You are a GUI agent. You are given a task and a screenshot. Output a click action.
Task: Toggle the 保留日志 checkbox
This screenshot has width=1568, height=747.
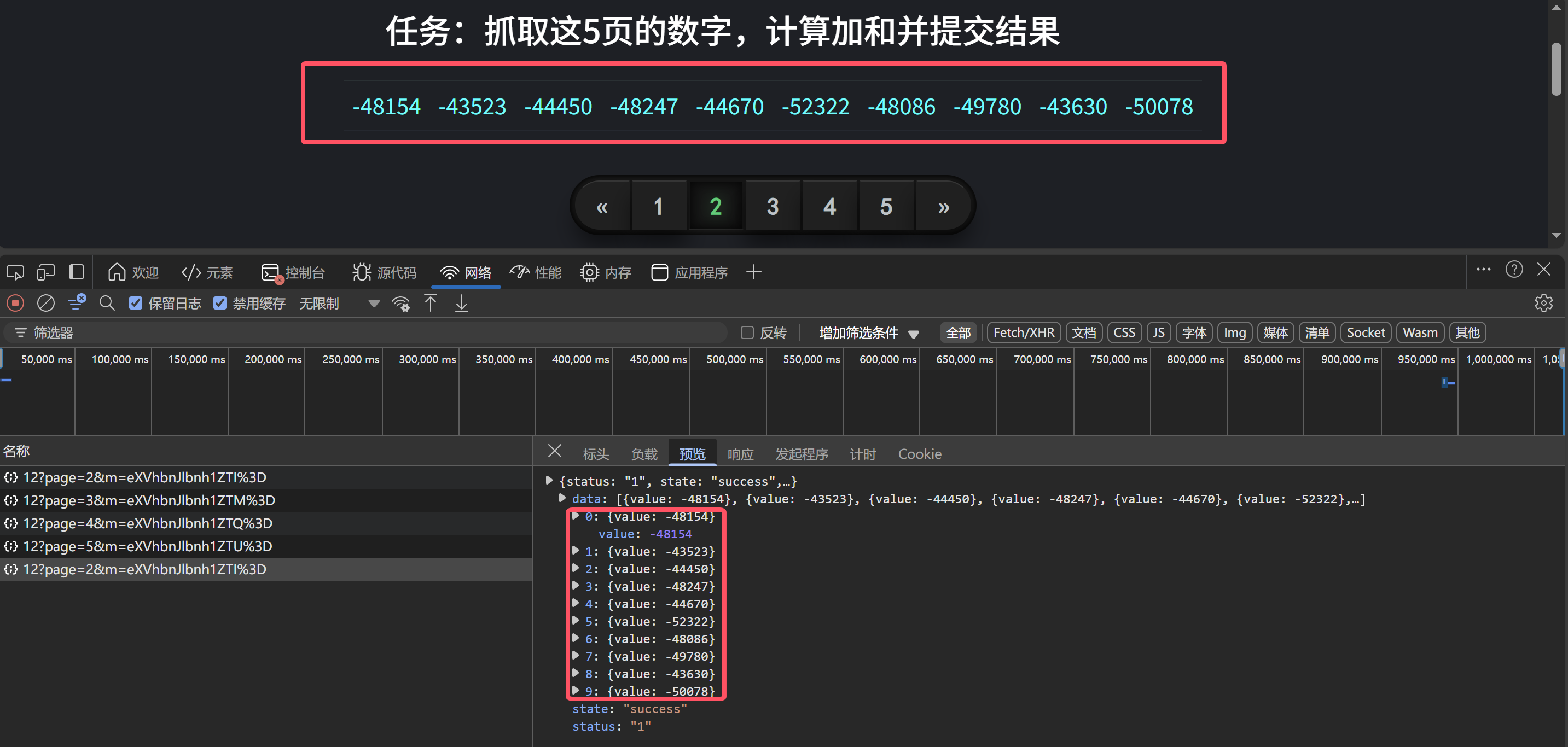(136, 303)
